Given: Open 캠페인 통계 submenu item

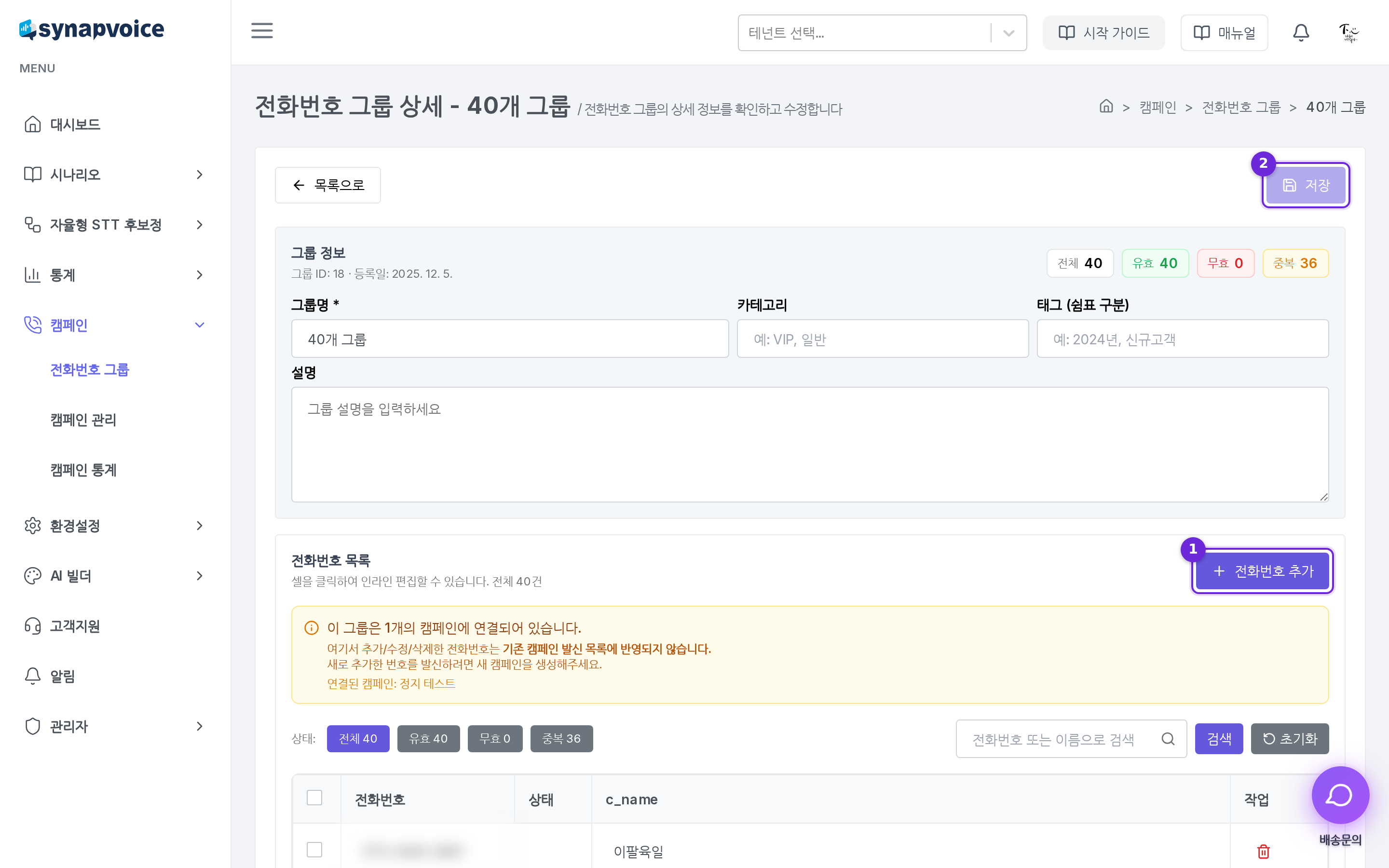Looking at the screenshot, I should (83, 470).
